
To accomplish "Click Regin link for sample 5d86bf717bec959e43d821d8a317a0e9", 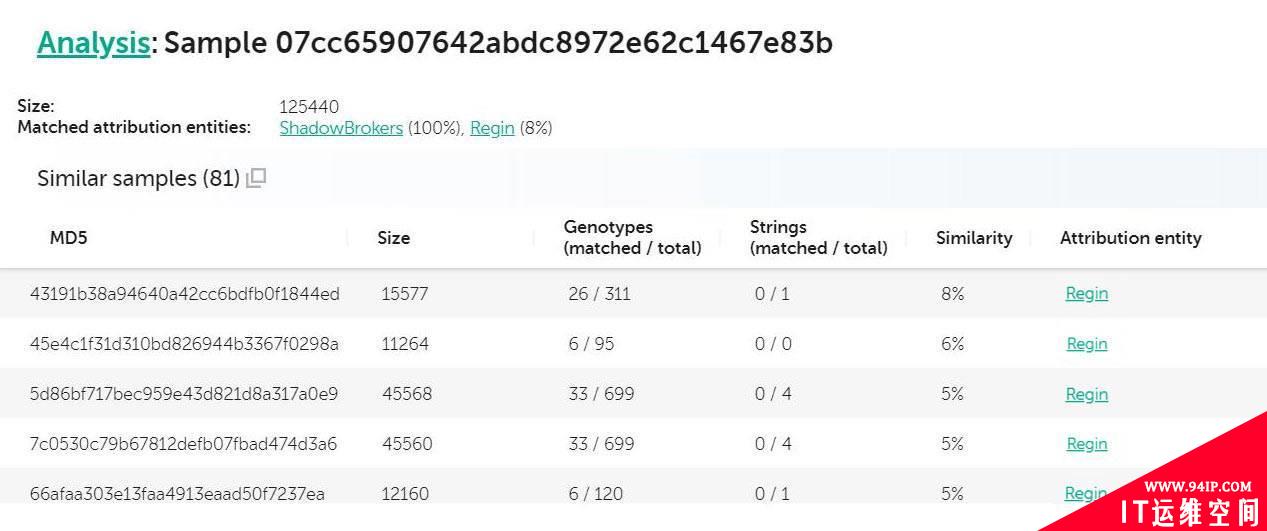I will 1086,394.
